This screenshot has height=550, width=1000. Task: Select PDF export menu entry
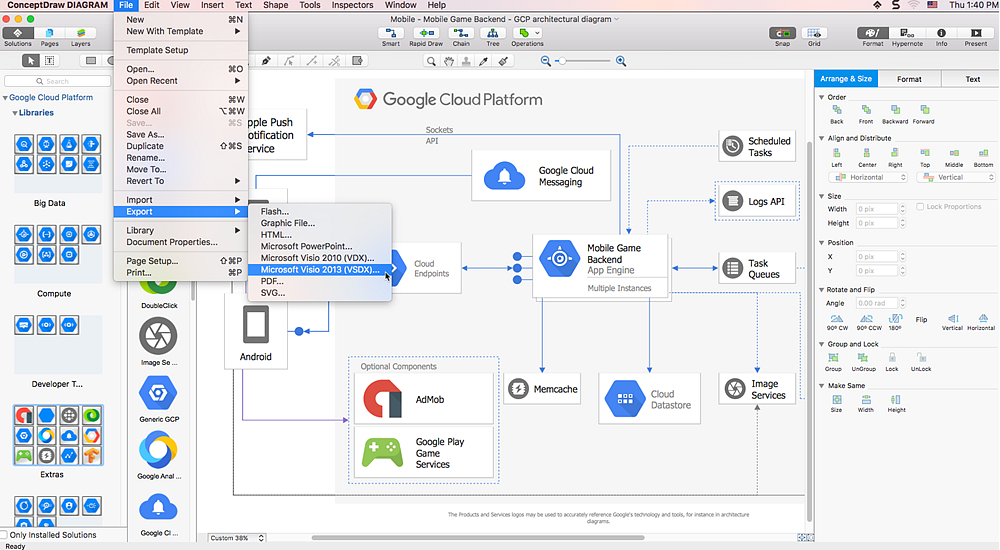[x=272, y=281]
